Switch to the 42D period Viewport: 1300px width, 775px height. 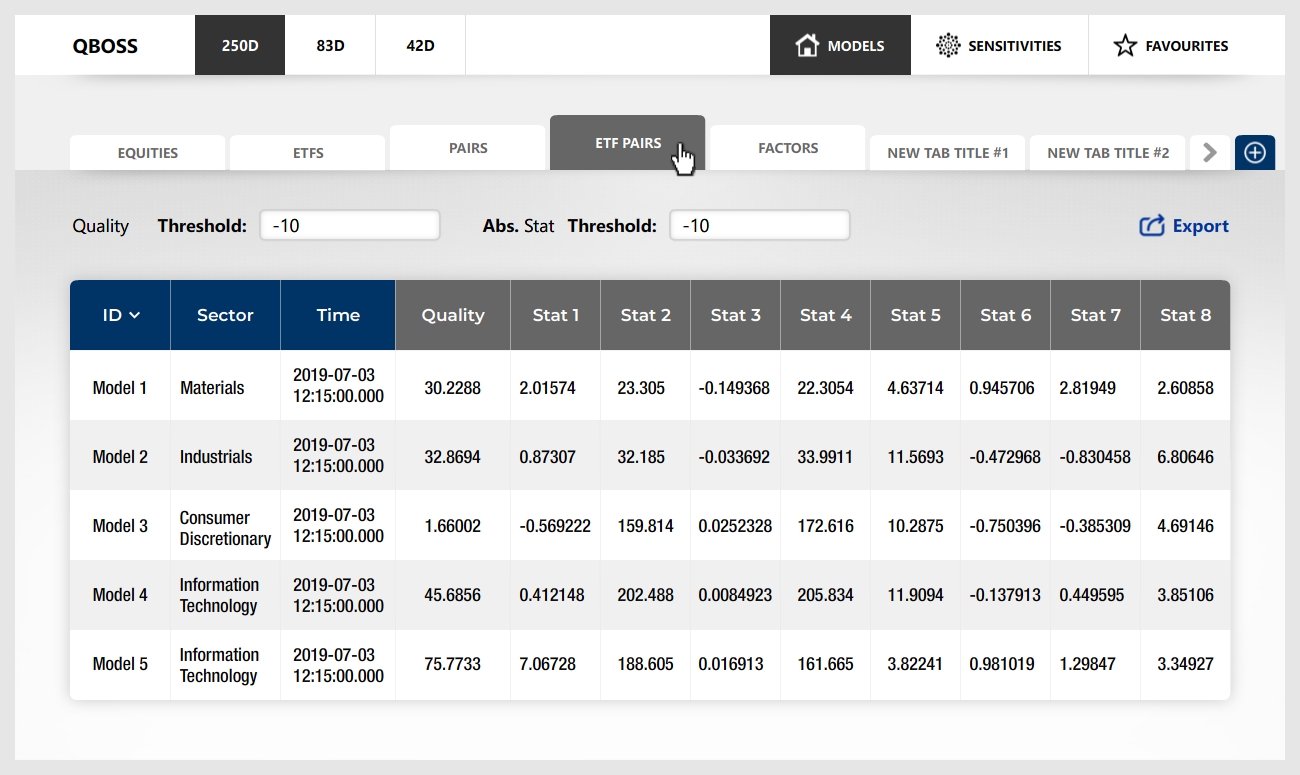[x=420, y=45]
